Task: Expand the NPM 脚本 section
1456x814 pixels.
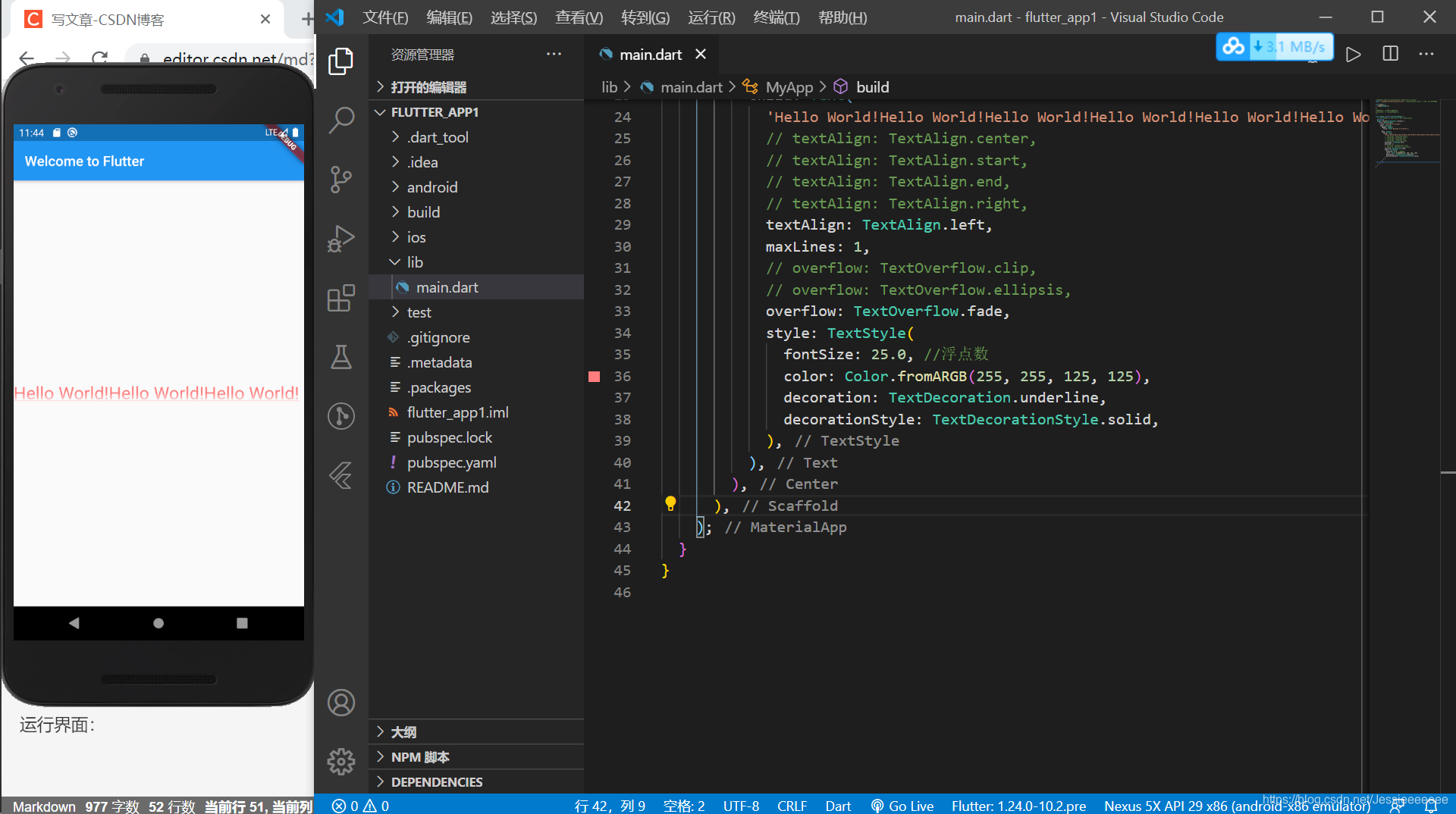Action: pyautogui.click(x=476, y=757)
